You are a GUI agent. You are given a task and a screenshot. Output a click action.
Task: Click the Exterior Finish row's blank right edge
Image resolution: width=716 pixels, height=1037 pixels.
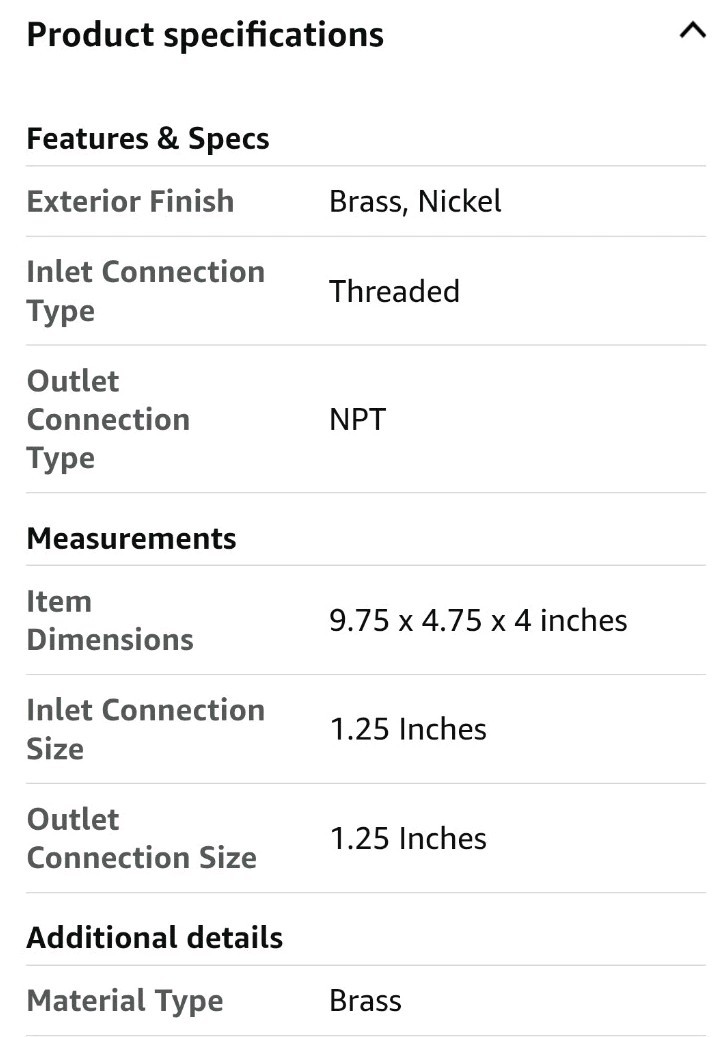pyautogui.click(x=640, y=201)
